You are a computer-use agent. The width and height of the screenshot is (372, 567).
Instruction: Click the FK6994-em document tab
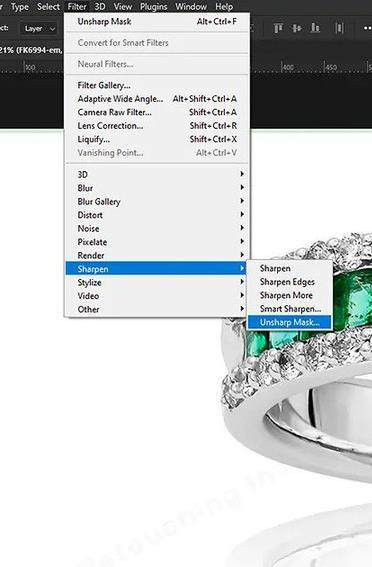(x=31, y=50)
